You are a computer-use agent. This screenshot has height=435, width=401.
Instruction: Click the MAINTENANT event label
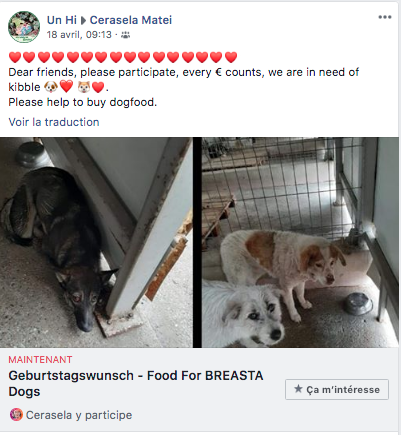click(40, 360)
